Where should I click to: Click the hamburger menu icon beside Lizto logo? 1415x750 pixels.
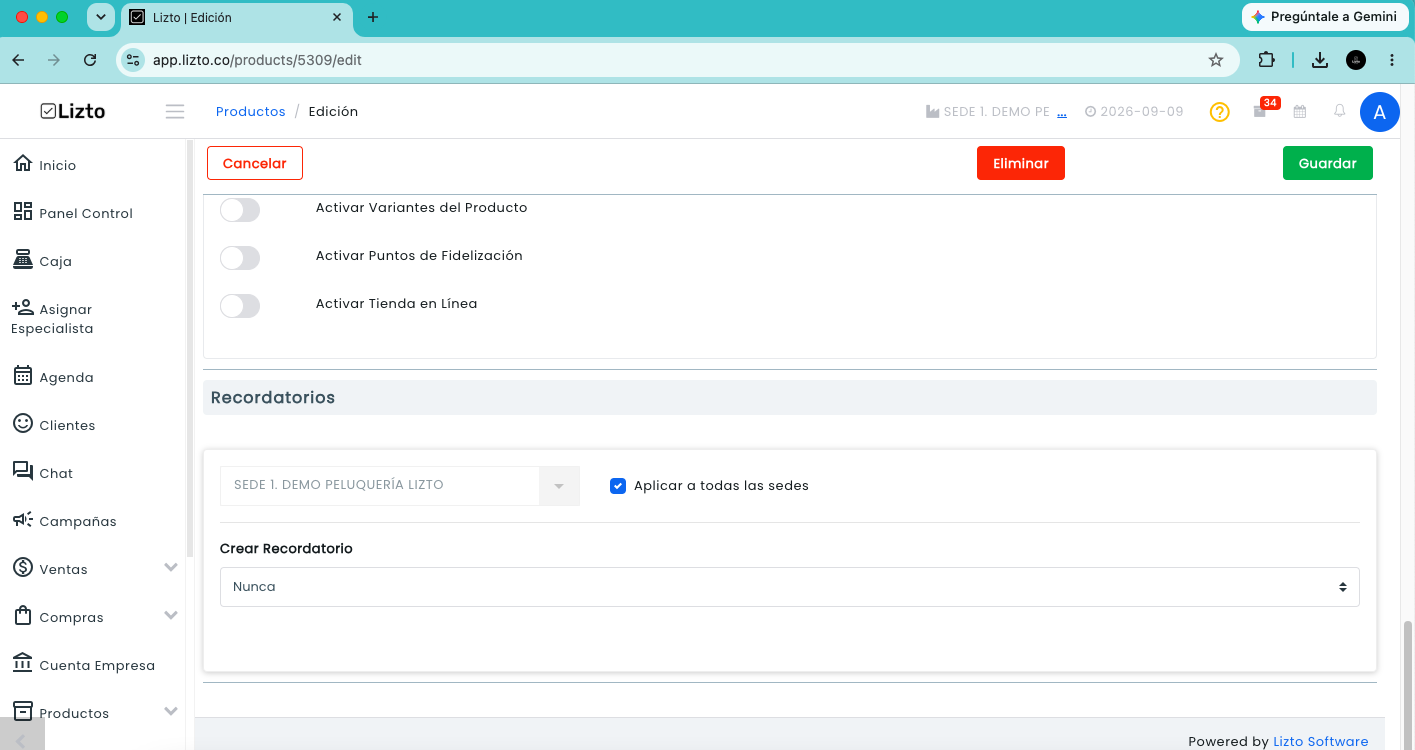point(175,112)
